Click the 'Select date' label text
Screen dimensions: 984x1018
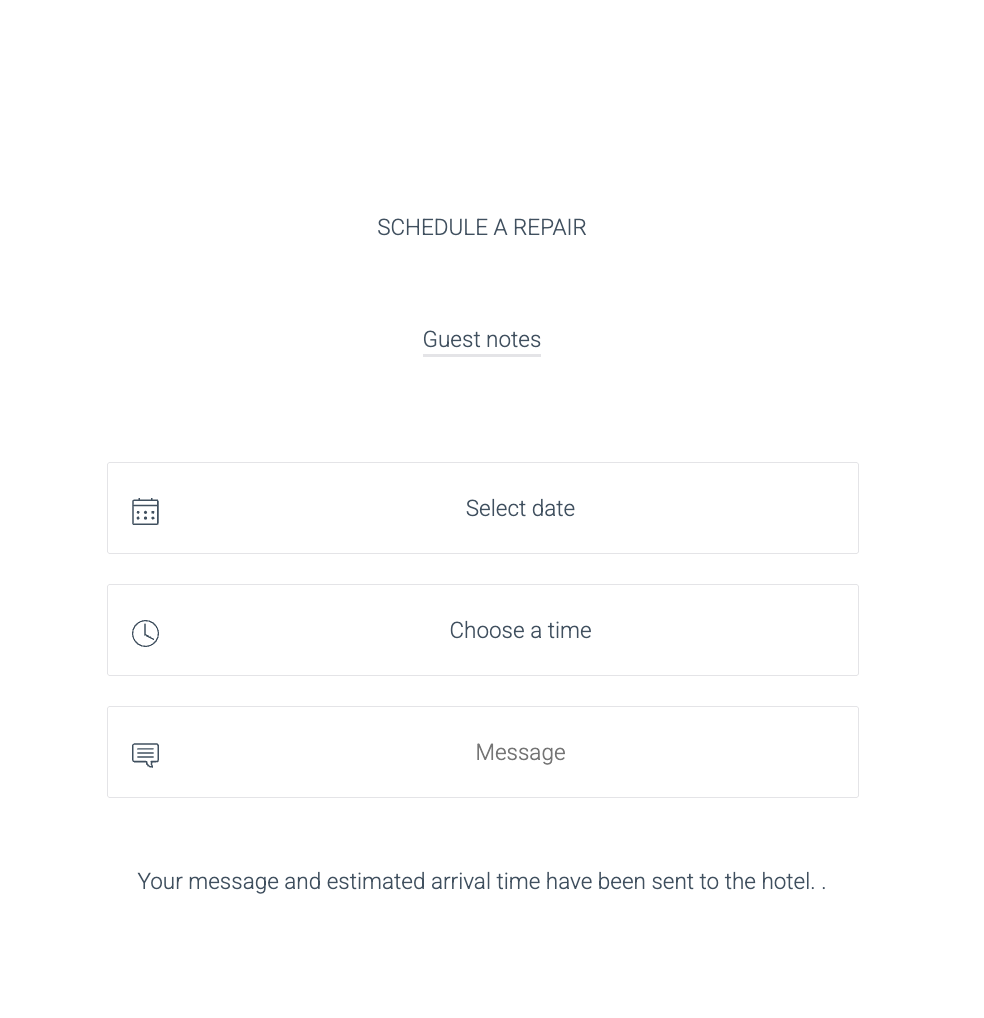520,508
